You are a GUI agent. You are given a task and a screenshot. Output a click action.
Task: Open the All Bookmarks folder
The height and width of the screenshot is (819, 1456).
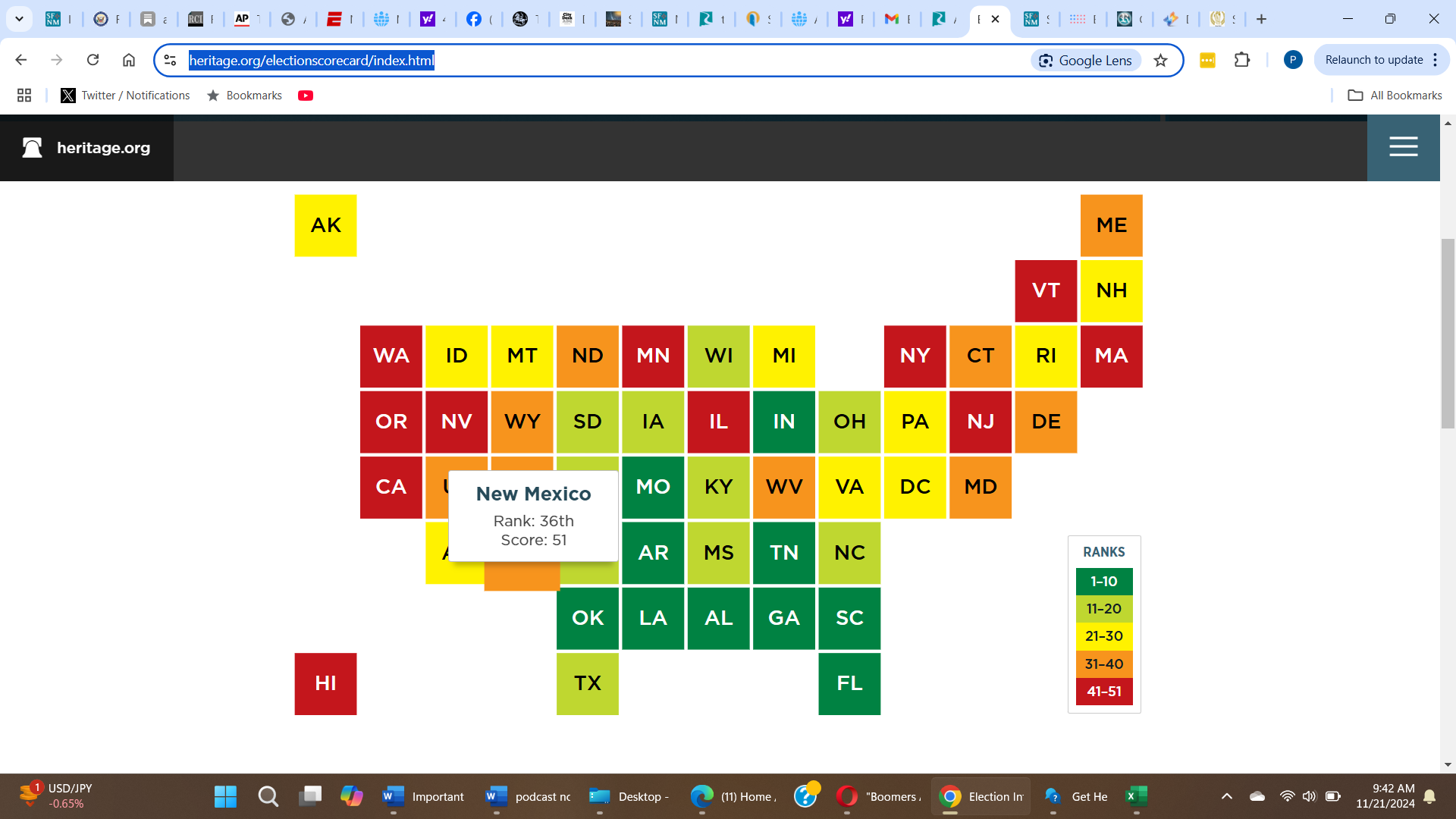(x=1395, y=96)
